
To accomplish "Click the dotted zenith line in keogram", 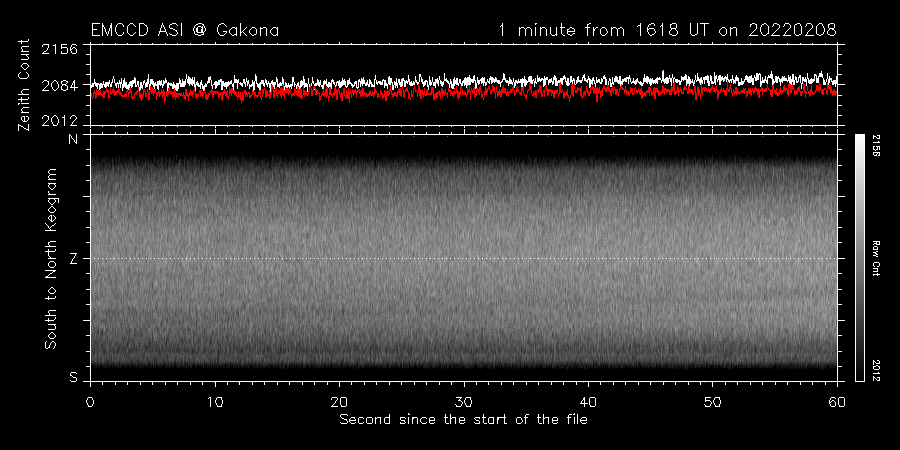I will [464, 258].
